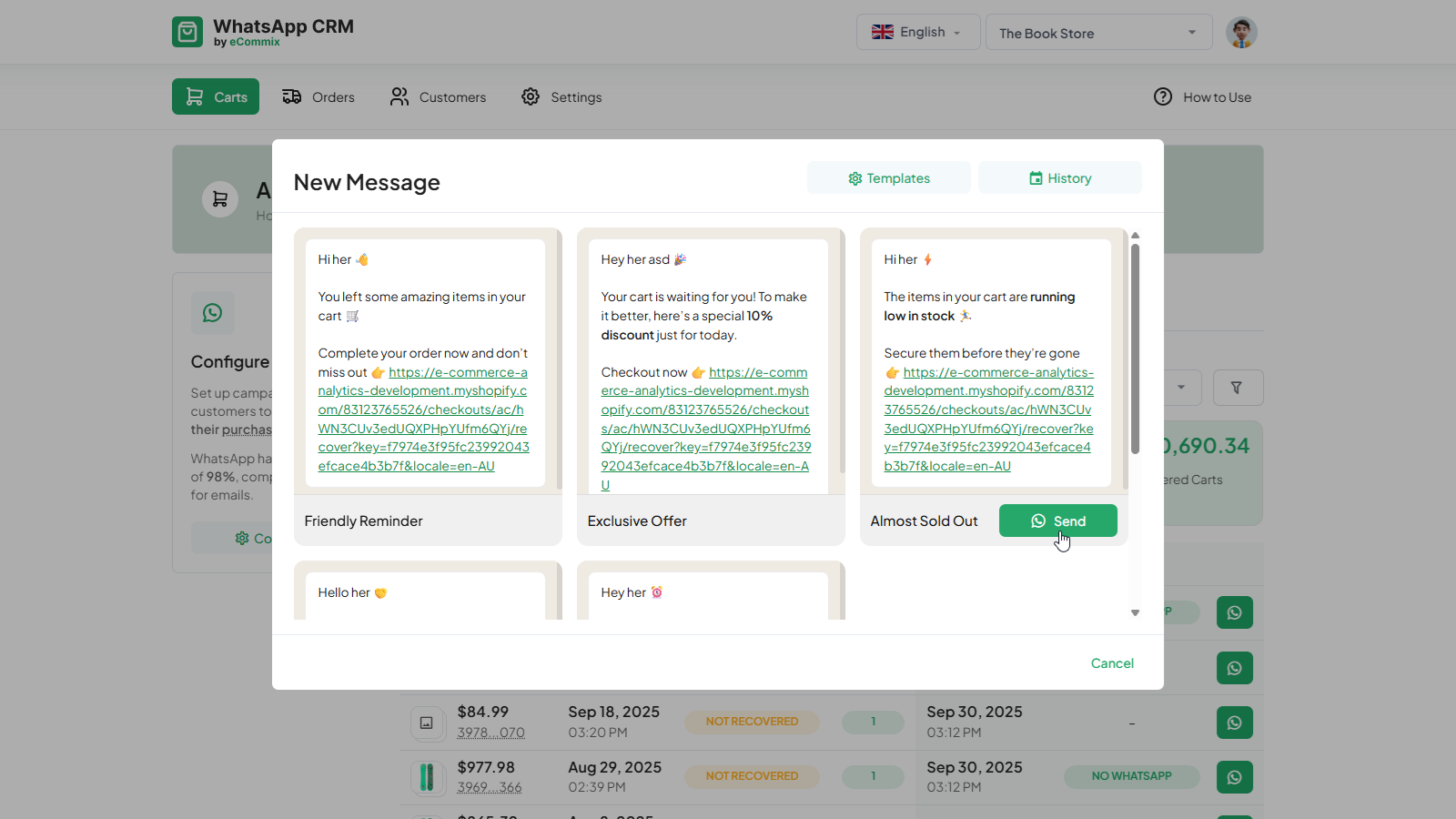Open the English language dropdown
Image resolution: width=1456 pixels, height=819 pixels.
[917, 32]
